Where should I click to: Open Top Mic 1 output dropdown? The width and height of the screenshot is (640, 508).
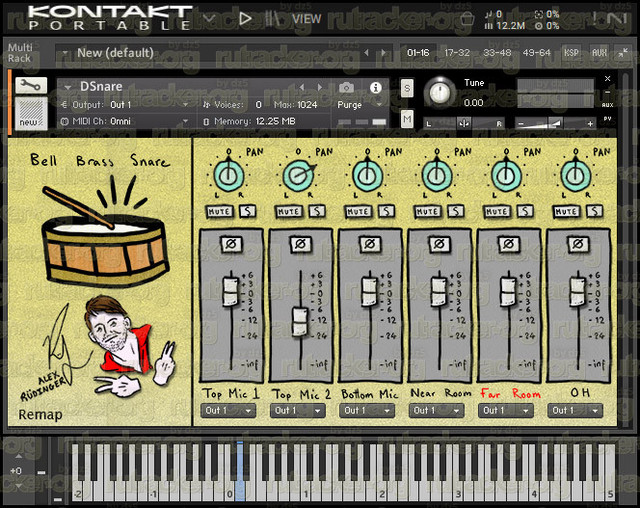(x=228, y=410)
